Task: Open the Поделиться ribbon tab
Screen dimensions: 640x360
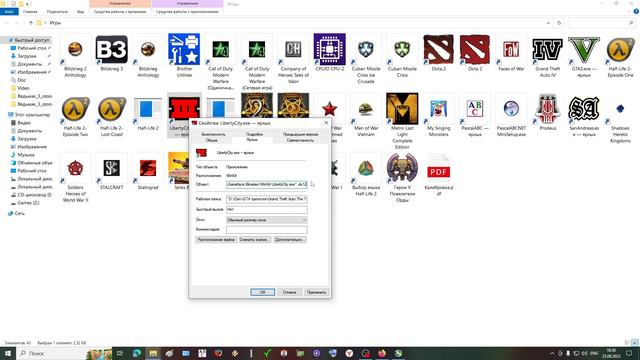Action: pos(57,12)
